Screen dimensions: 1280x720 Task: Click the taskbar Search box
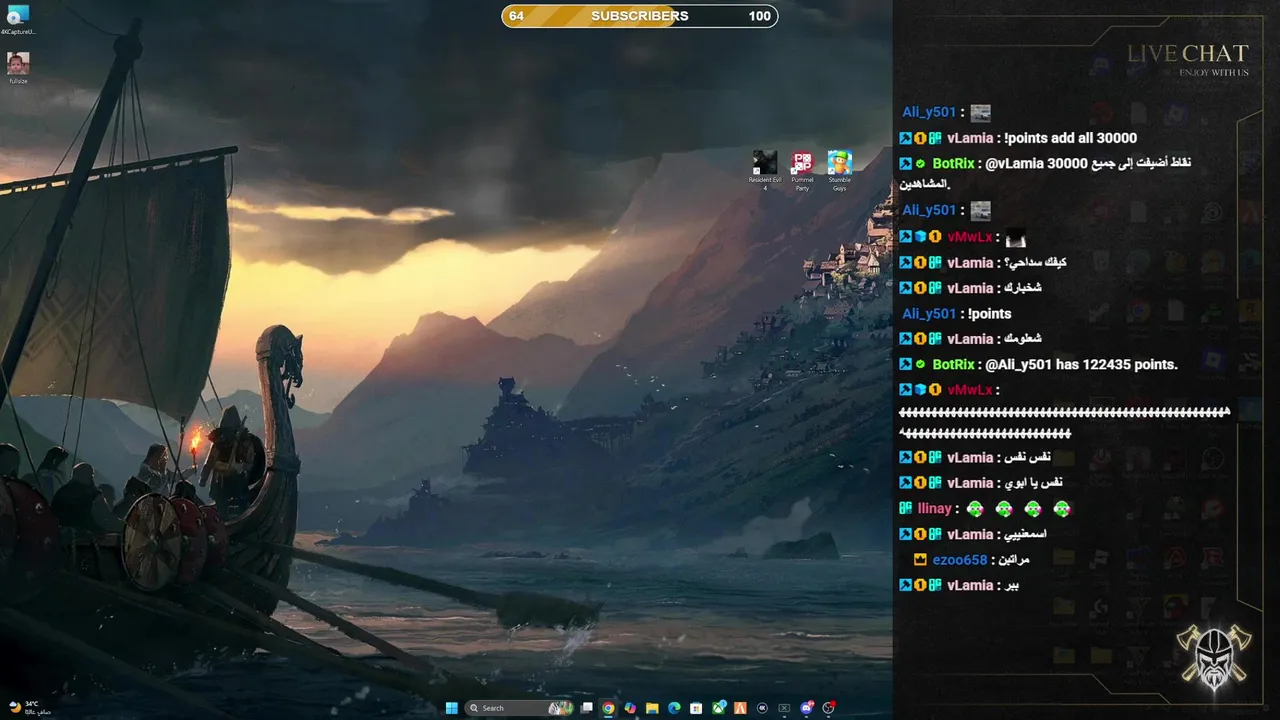[519, 708]
